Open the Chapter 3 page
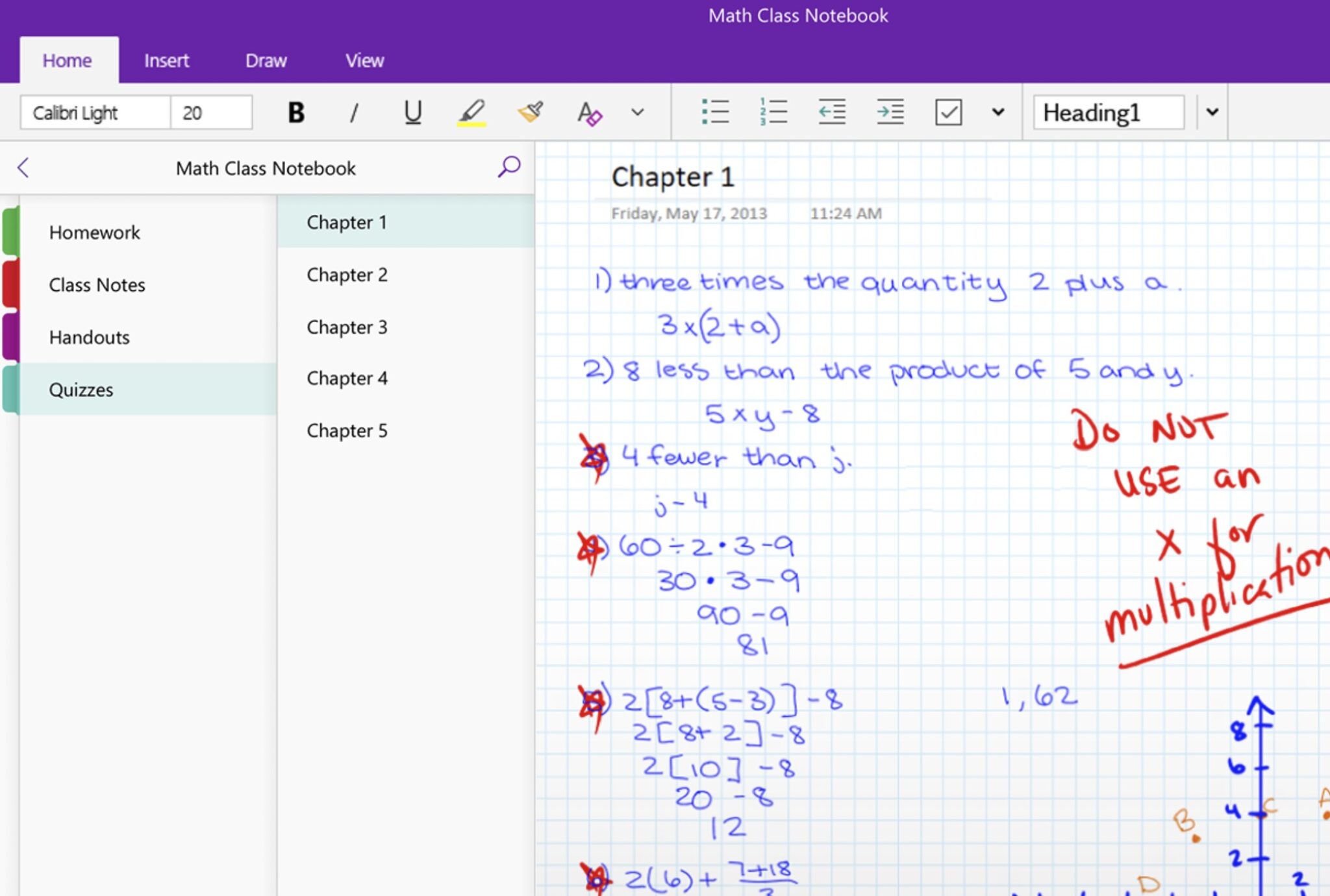The image size is (1330, 896). 347,327
